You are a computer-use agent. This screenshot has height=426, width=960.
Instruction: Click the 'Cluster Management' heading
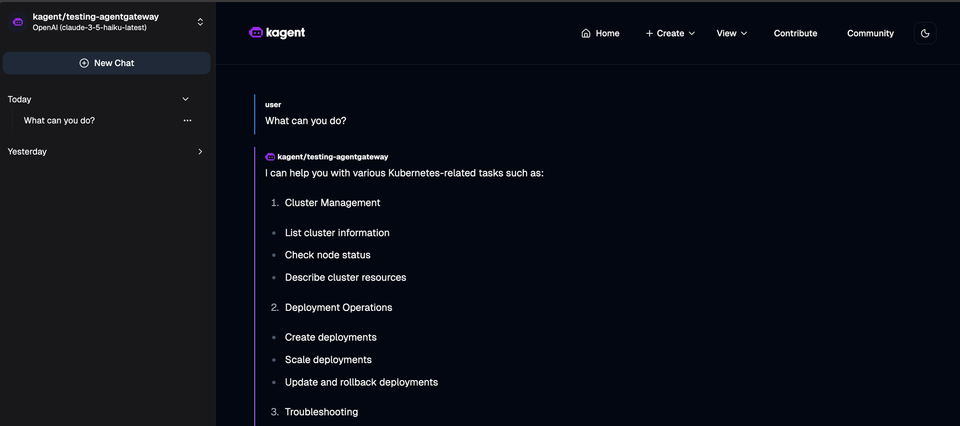click(x=332, y=203)
